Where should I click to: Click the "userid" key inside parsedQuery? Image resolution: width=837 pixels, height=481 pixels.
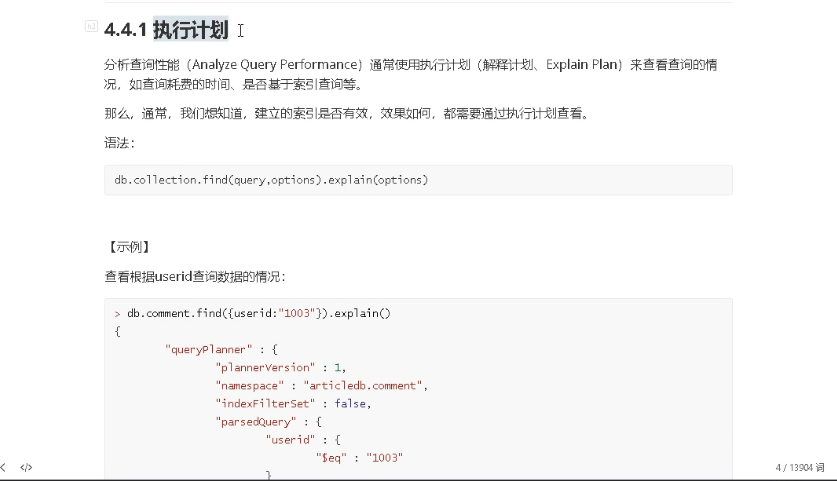[290, 440]
